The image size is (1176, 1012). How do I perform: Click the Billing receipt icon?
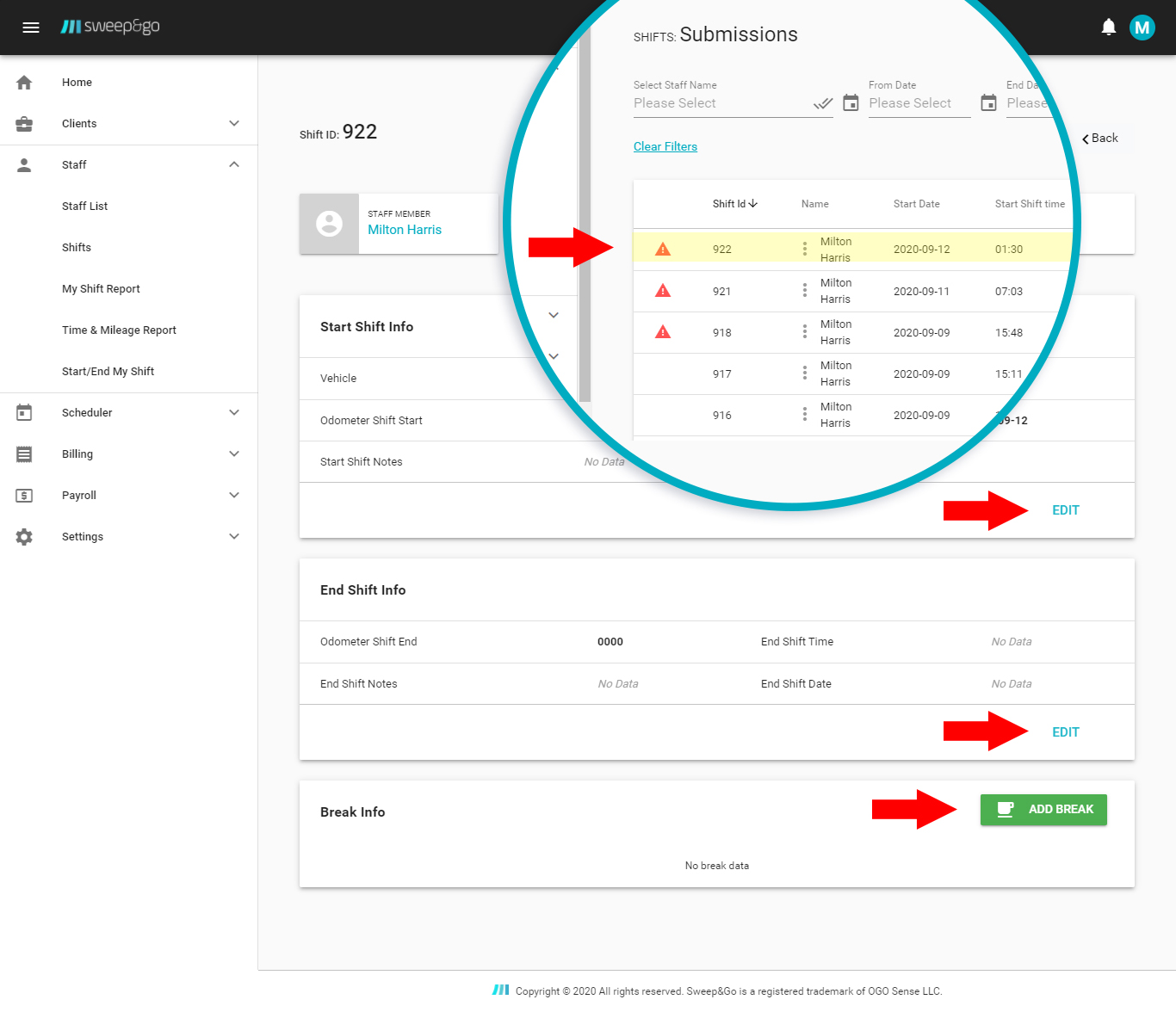pos(24,454)
